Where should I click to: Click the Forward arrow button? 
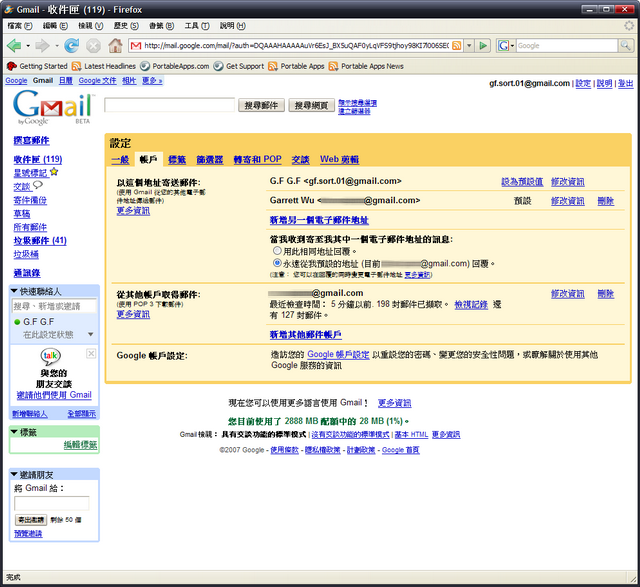pyautogui.click(x=42, y=46)
